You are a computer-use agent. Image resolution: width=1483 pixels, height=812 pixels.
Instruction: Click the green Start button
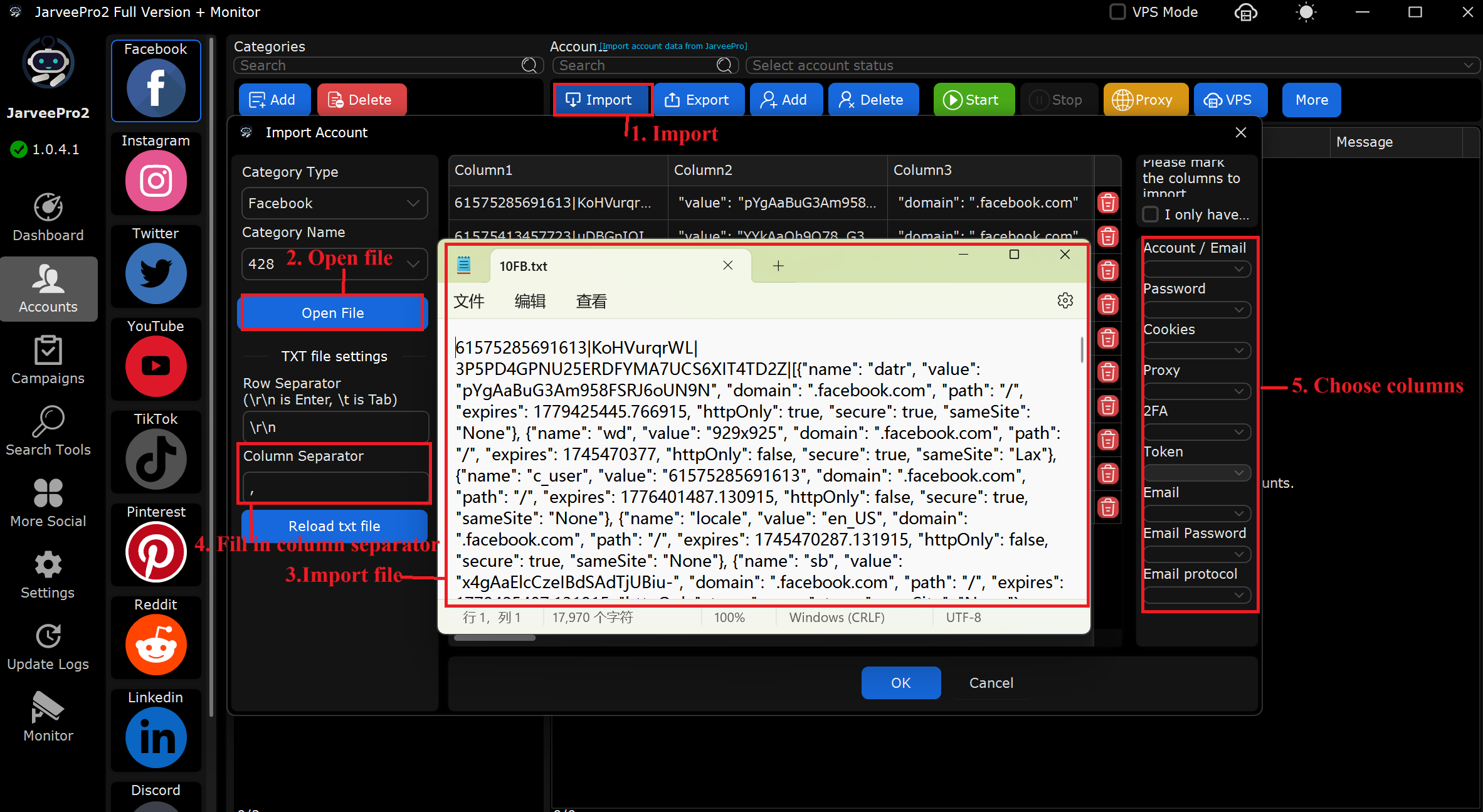tap(974, 100)
